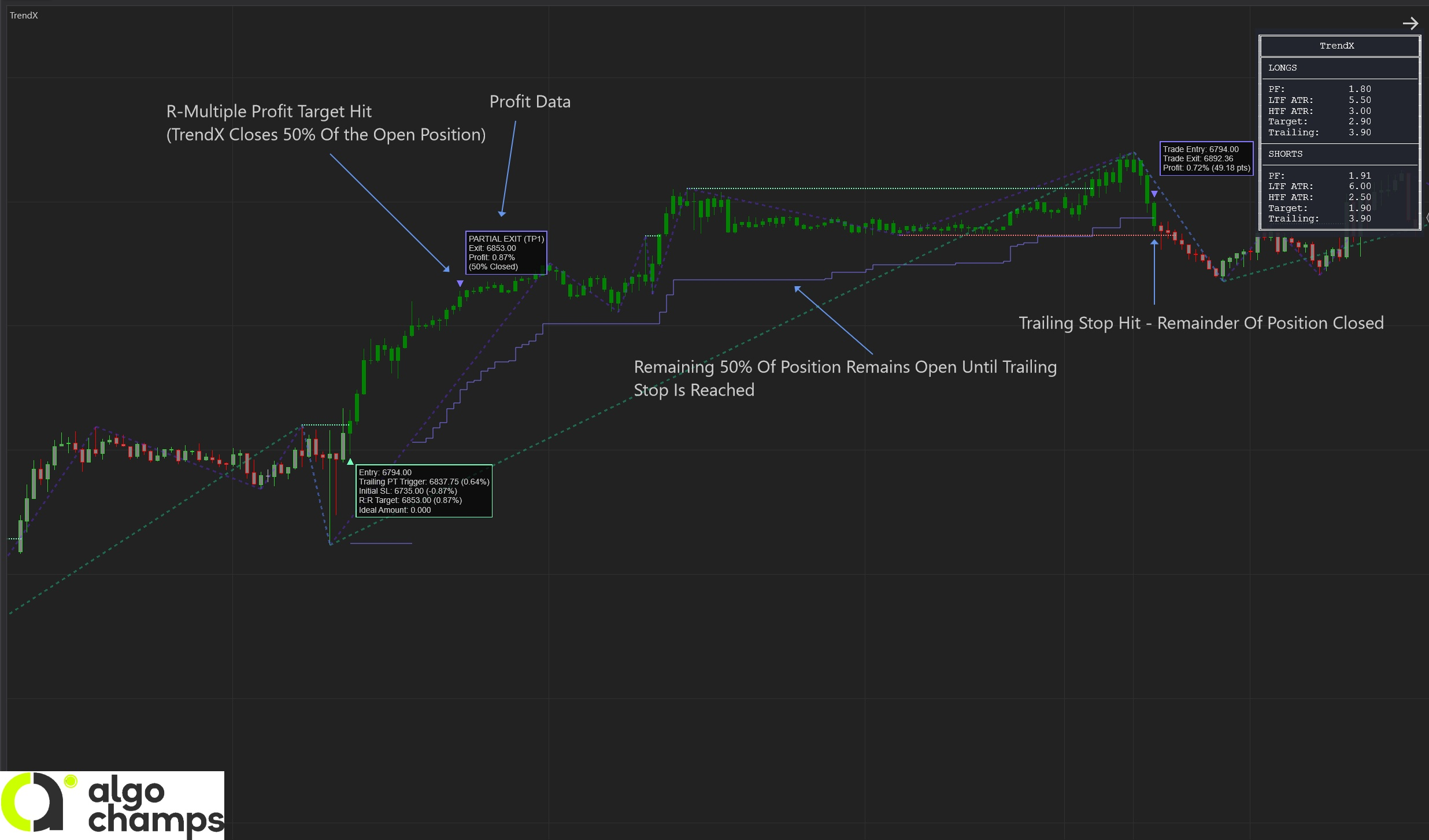
Task: Click the Entry 6794.00 info label
Action: point(424,491)
